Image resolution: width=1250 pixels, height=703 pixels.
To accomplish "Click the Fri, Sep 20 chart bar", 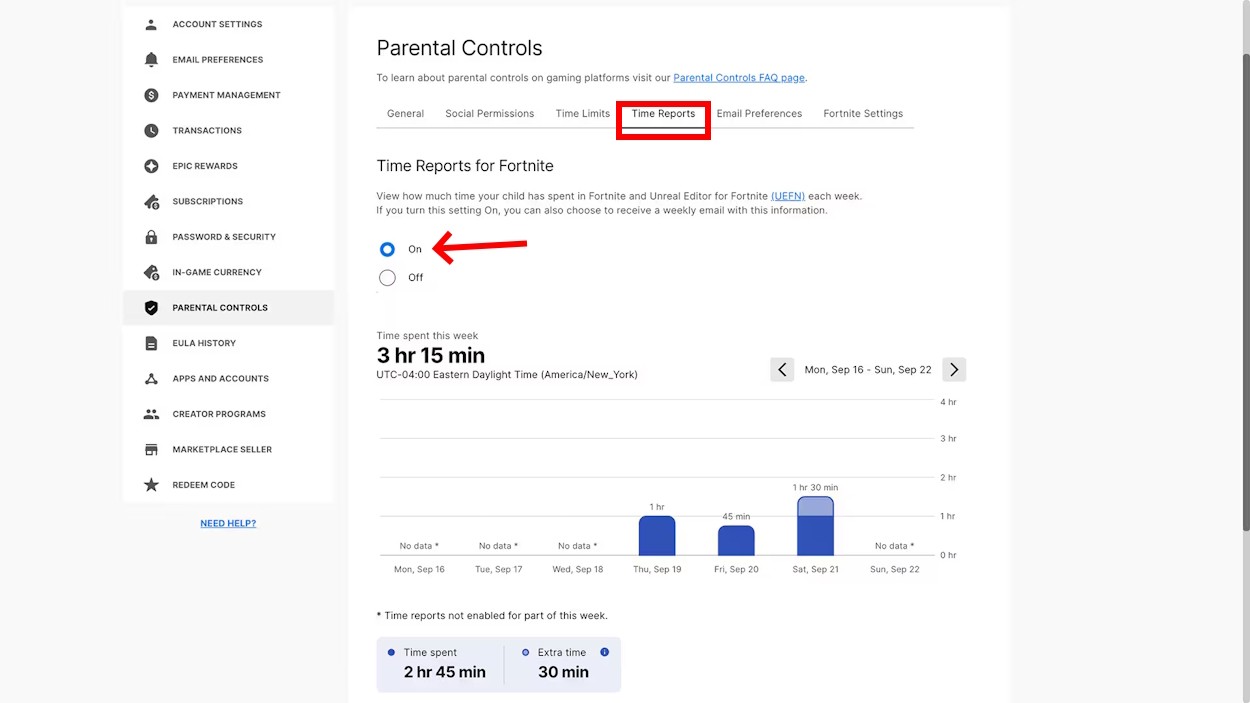I will 736,541.
